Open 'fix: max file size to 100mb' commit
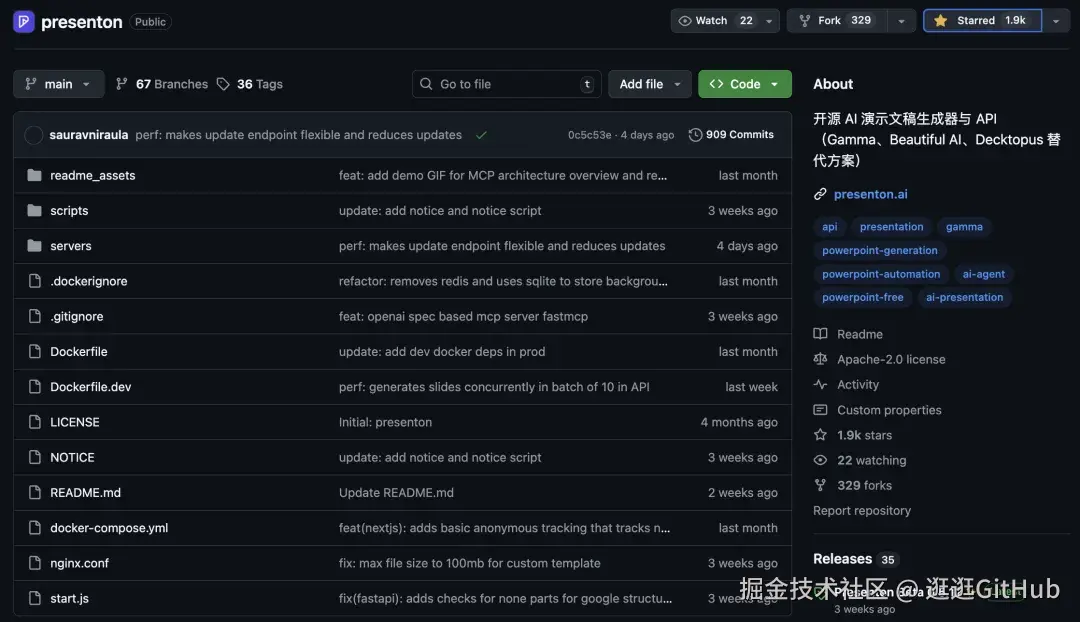 pos(469,563)
